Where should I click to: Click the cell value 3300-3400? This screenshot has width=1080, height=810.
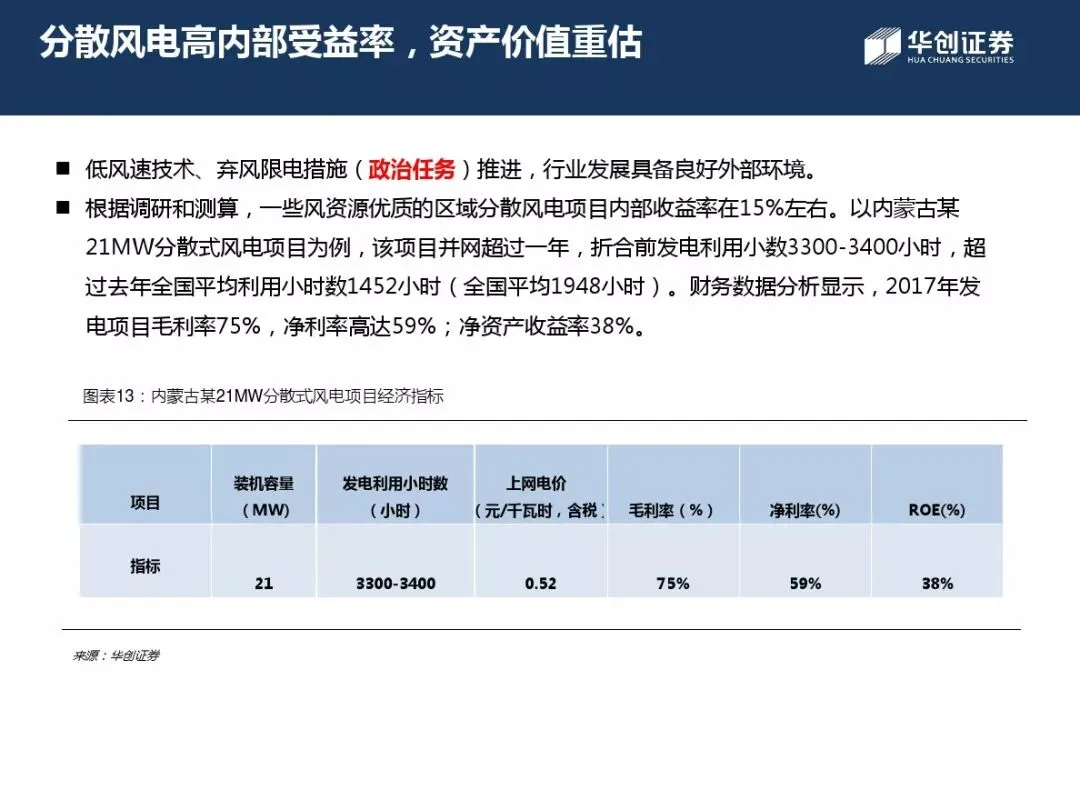tap(395, 583)
